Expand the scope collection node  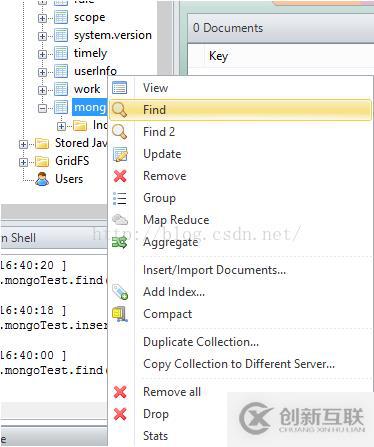[x=42, y=18]
